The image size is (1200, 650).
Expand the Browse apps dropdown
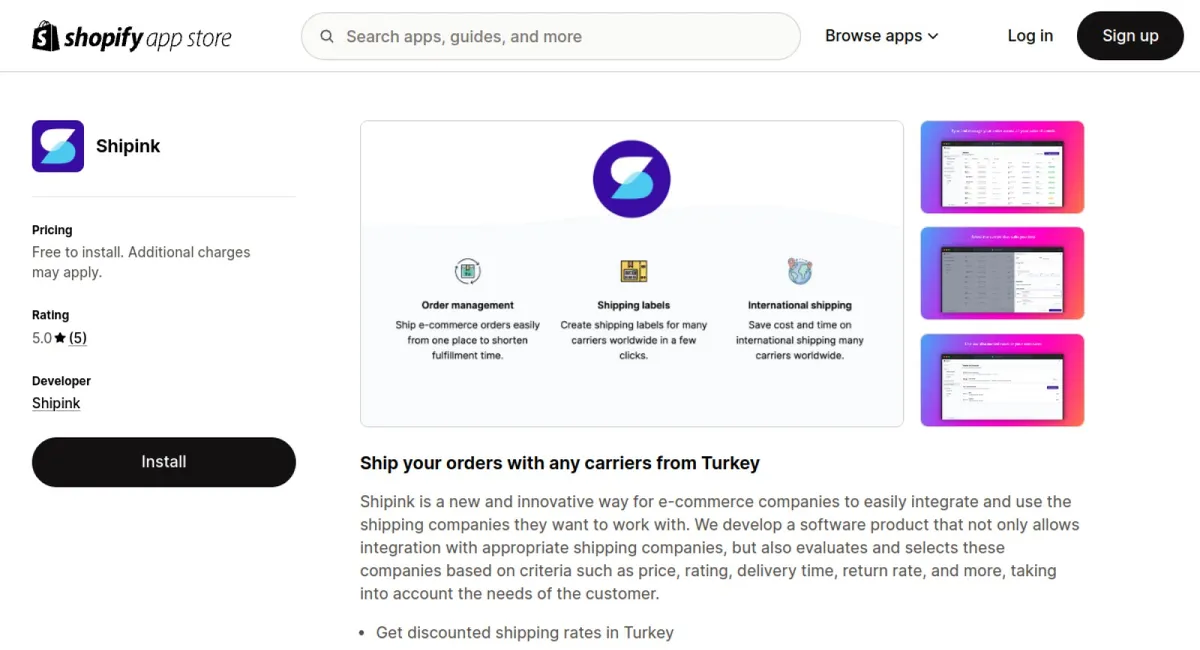[x=881, y=36]
